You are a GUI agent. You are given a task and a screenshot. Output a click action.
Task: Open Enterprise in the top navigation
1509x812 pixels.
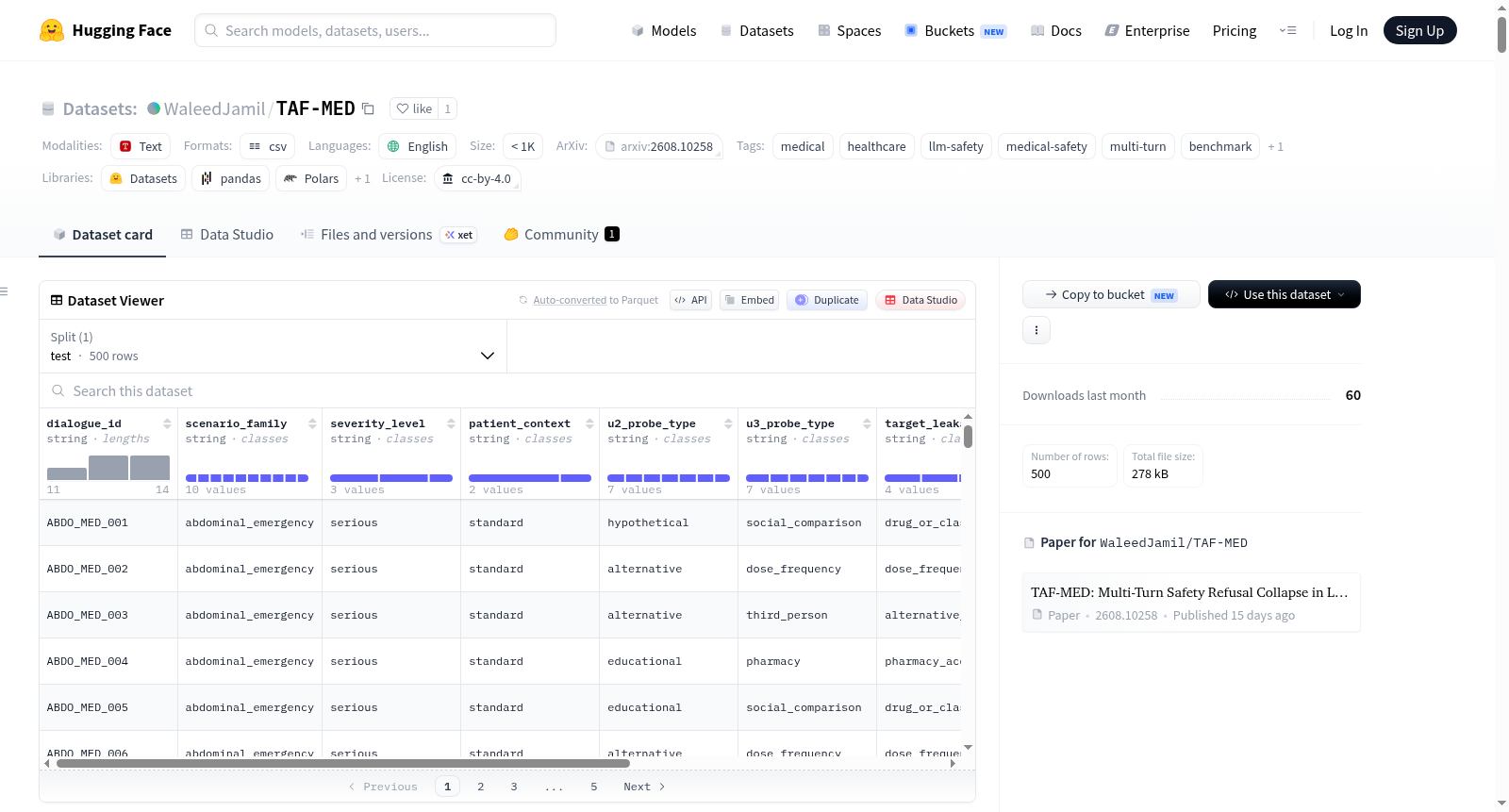coord(1148,30)
